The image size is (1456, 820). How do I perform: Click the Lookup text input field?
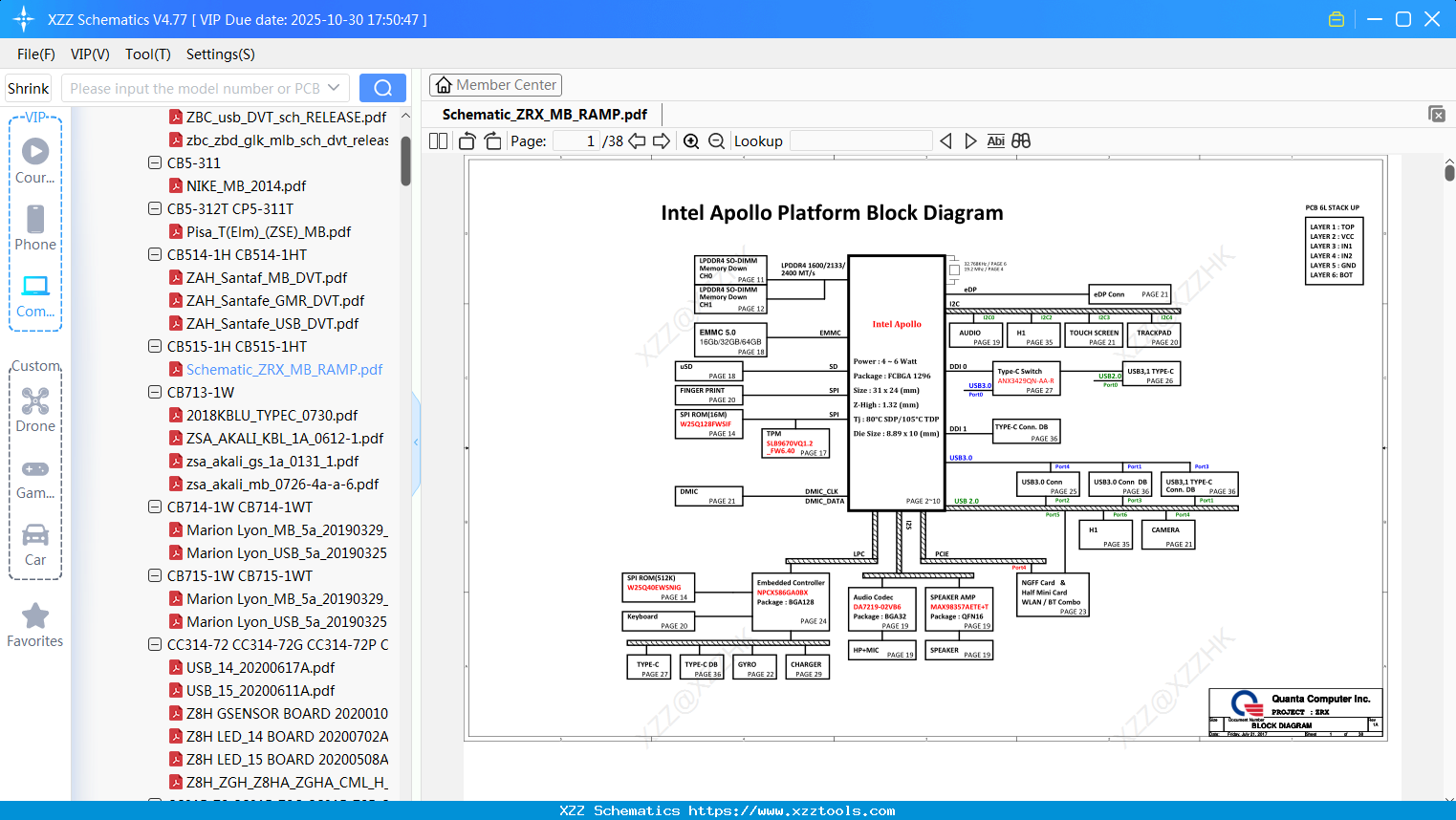coord(860,141)
